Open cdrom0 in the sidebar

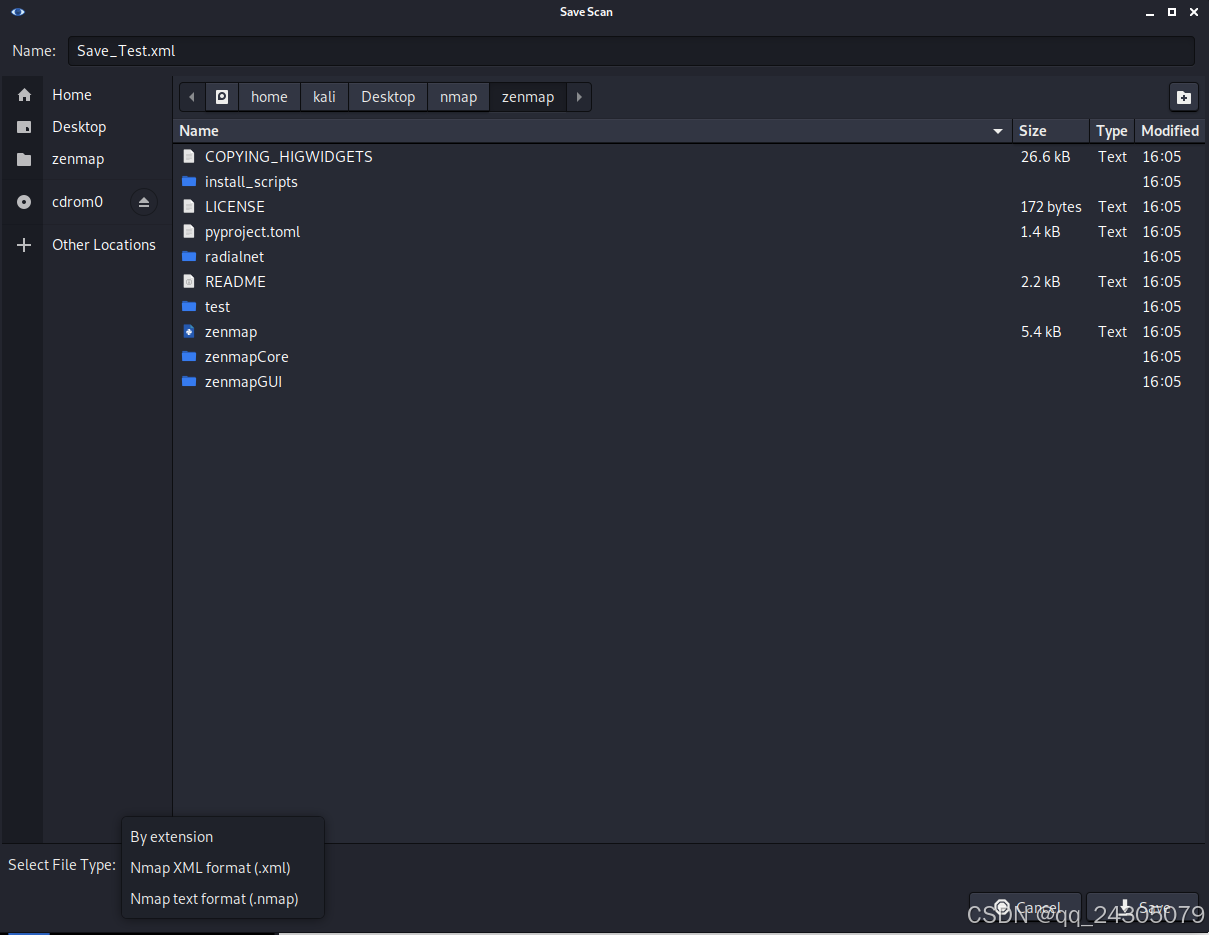[77, 202]
